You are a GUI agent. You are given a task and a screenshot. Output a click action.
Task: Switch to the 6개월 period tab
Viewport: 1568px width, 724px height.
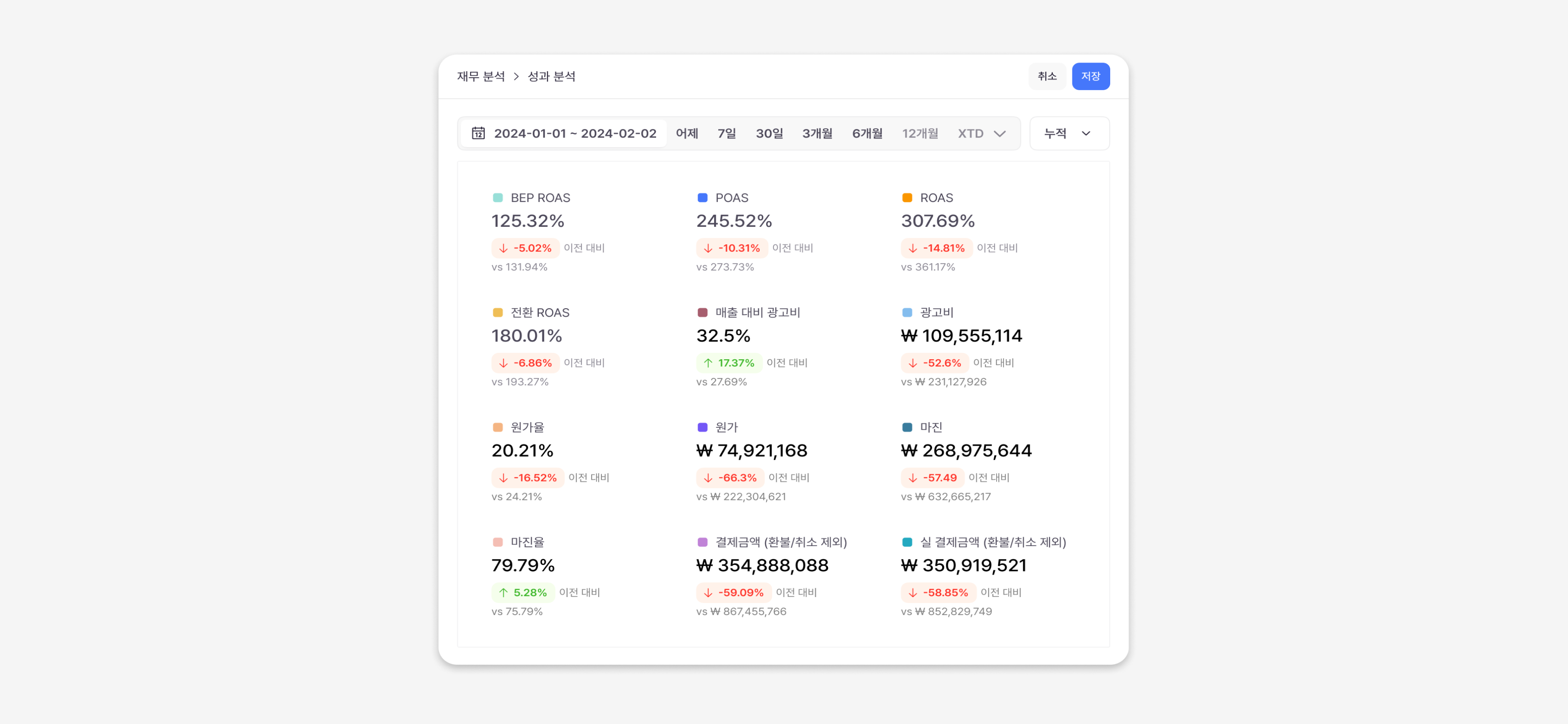click(x=867, y=133)
